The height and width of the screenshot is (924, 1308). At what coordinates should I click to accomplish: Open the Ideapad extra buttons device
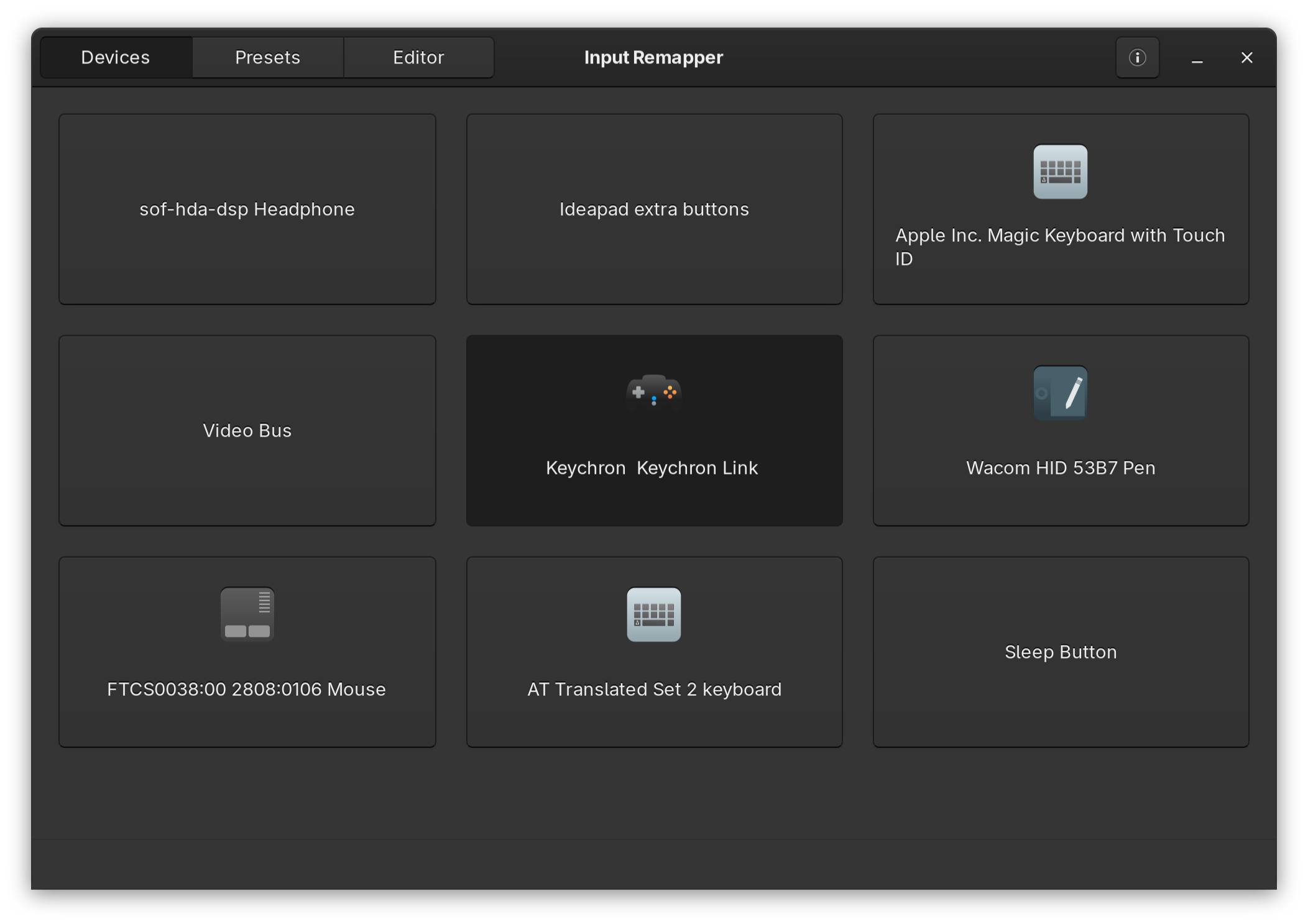tap(653, 209)
